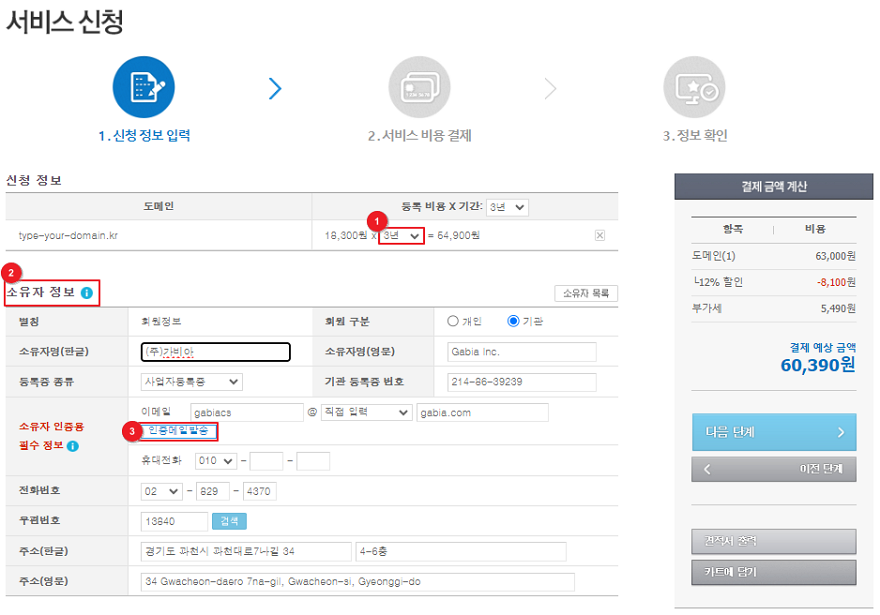880x615 pixels.
Task: Click the 카트에 담기 button
Action: click(773, 572)
